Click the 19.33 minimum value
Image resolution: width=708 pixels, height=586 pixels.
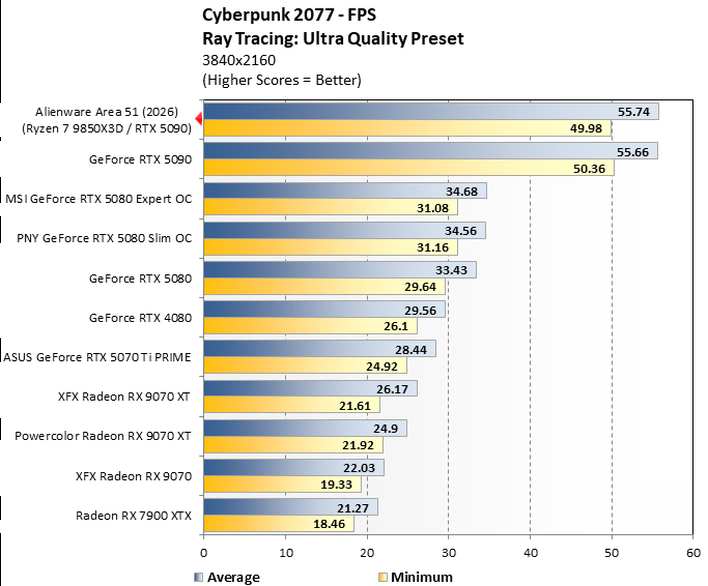click(x=336, y=484)
